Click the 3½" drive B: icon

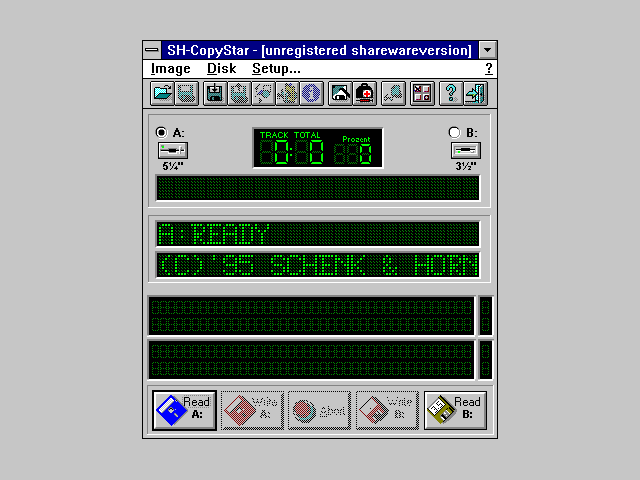click(465, 150)
